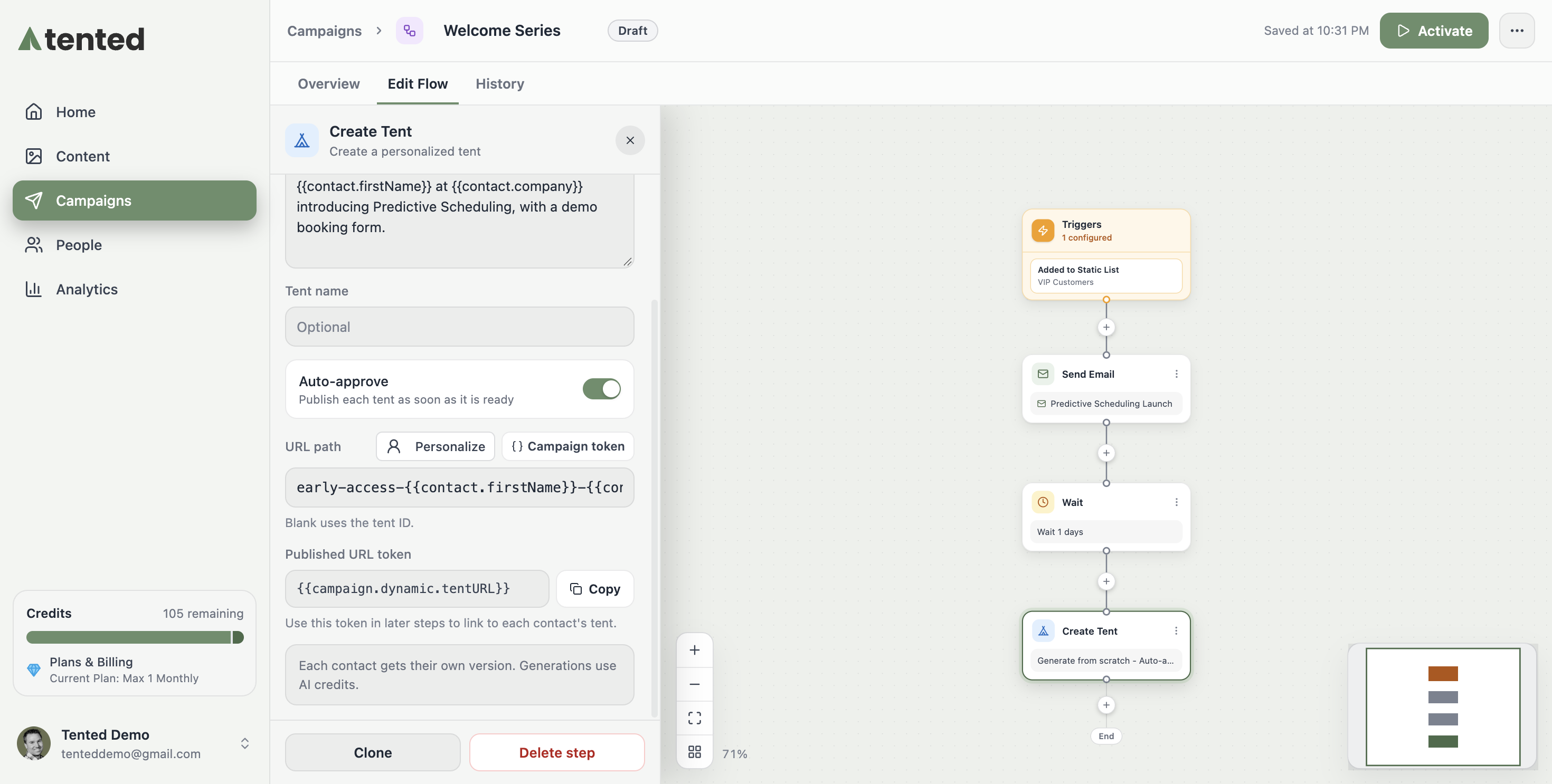Click the Tent name input field
This screenshot has width=1552, height=784.
(459, 327)
